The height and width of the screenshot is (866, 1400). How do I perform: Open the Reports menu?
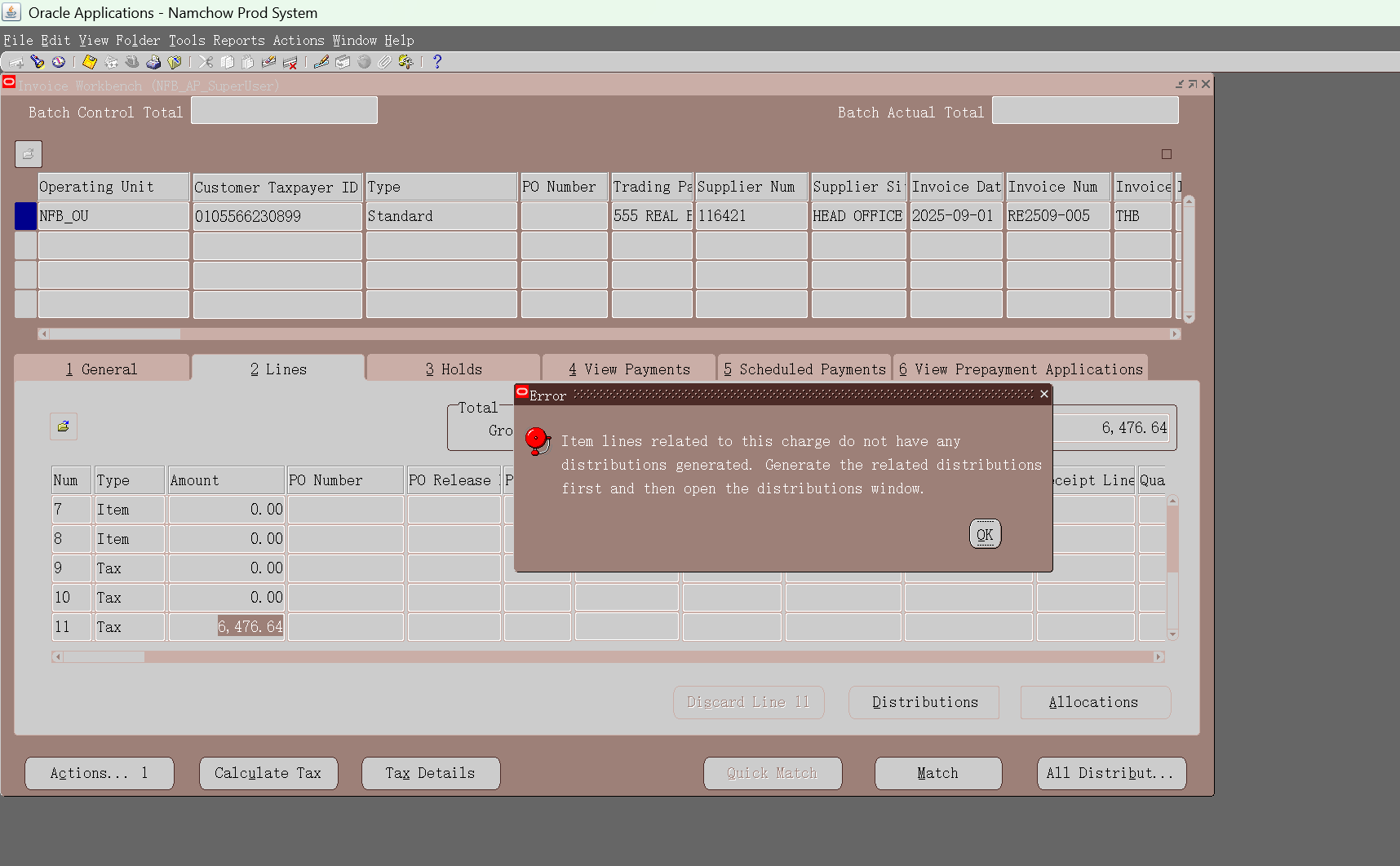(x=239, y=40)
